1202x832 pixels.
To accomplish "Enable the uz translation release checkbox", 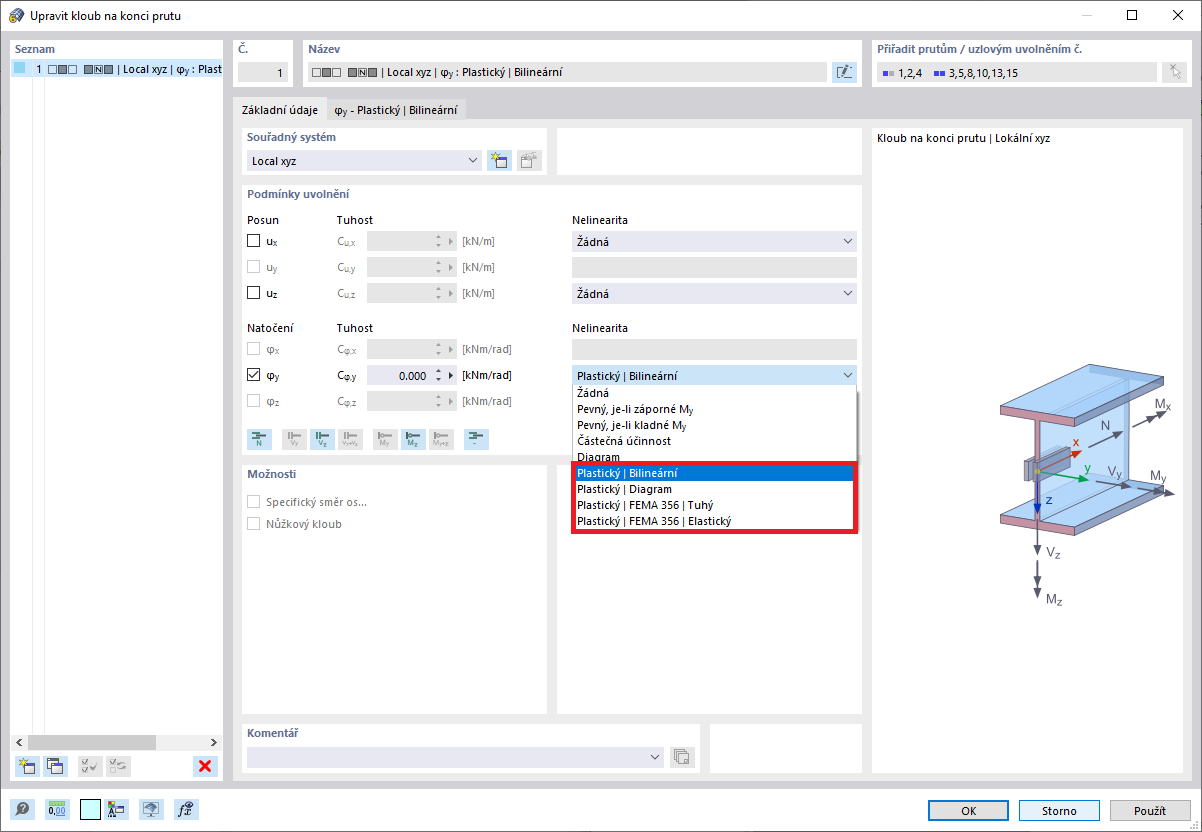I will [x=254, y=293].
